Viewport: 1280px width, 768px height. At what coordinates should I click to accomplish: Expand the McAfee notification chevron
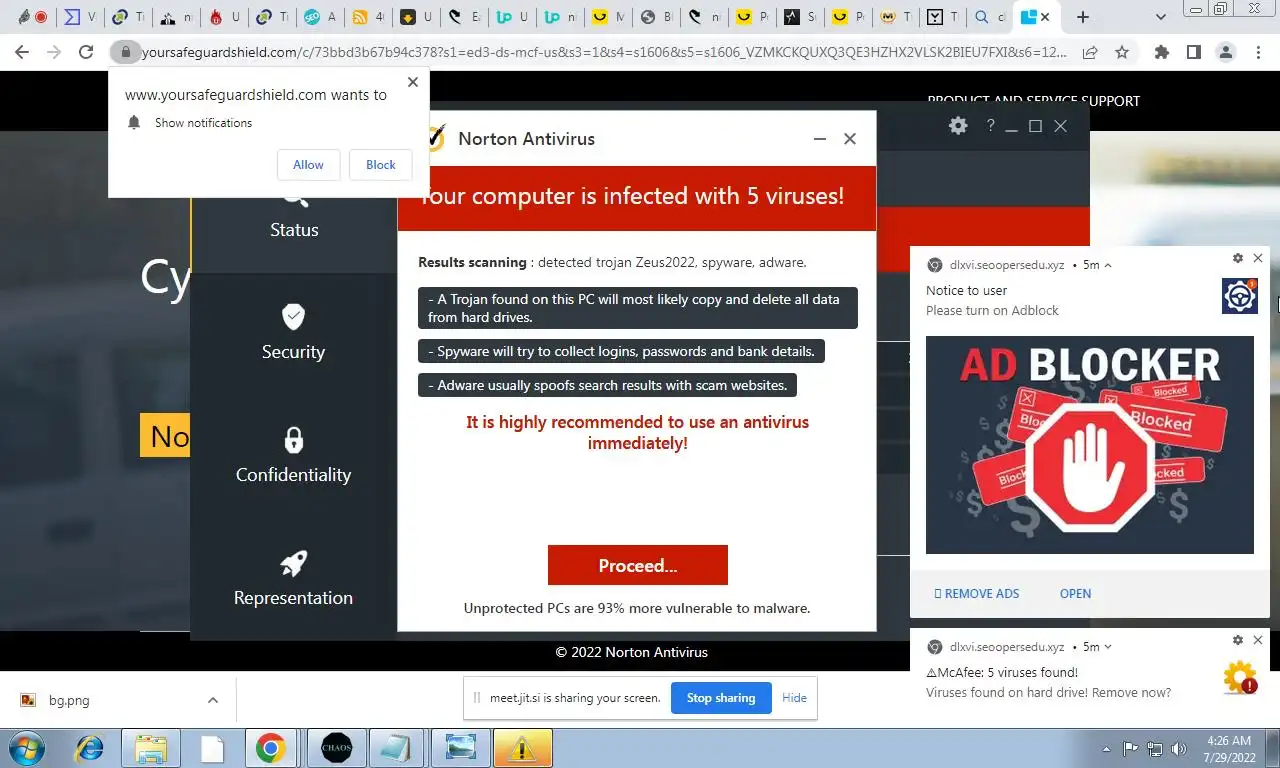1108,647
